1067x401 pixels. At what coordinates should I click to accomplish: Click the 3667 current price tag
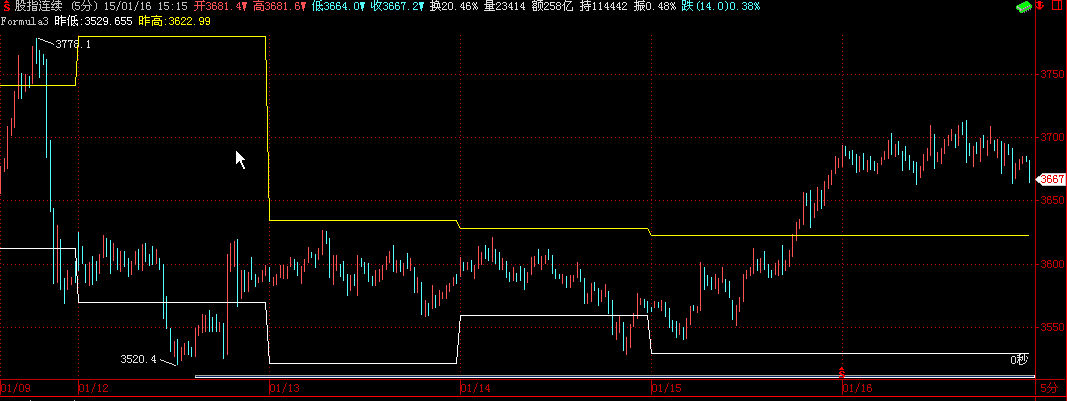(1051, 179)
